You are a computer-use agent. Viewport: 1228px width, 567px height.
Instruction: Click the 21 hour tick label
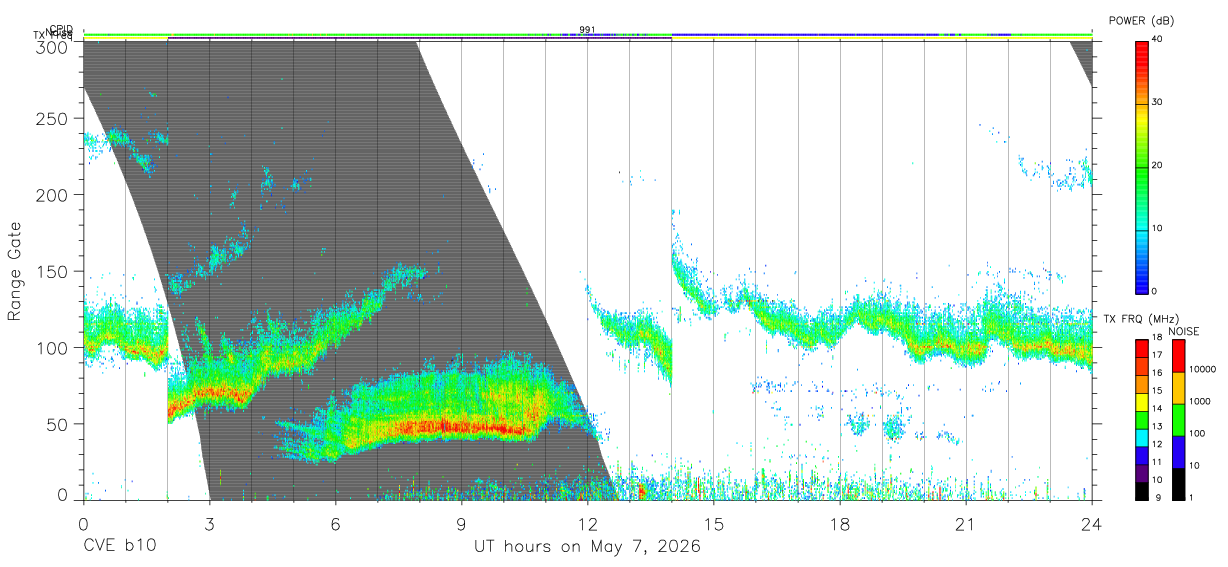click(965, 524)
